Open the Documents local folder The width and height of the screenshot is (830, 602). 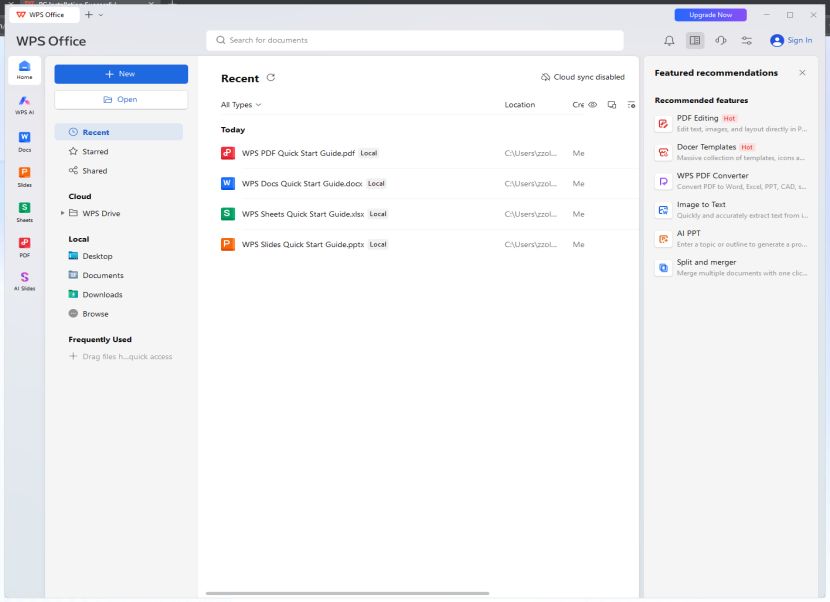pyautogui.click(x=103, y=275)
